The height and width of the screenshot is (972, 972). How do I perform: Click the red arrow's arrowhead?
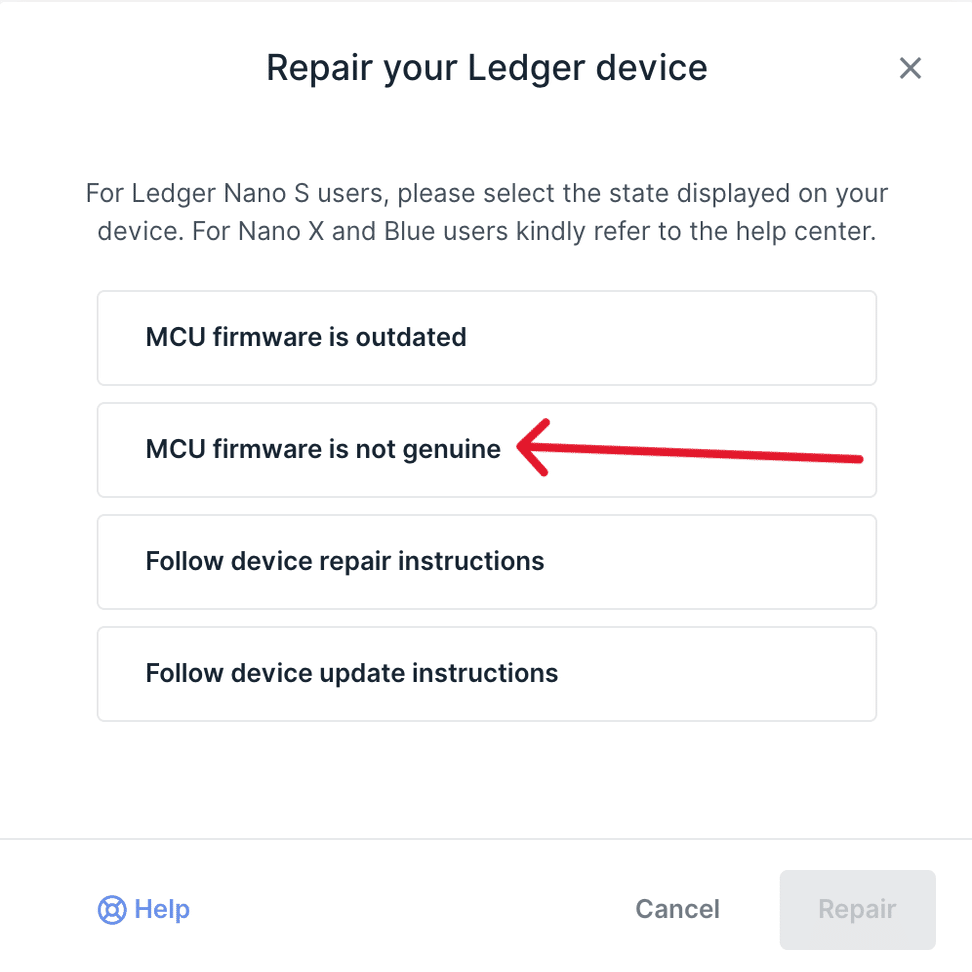[x=525, y=447]
